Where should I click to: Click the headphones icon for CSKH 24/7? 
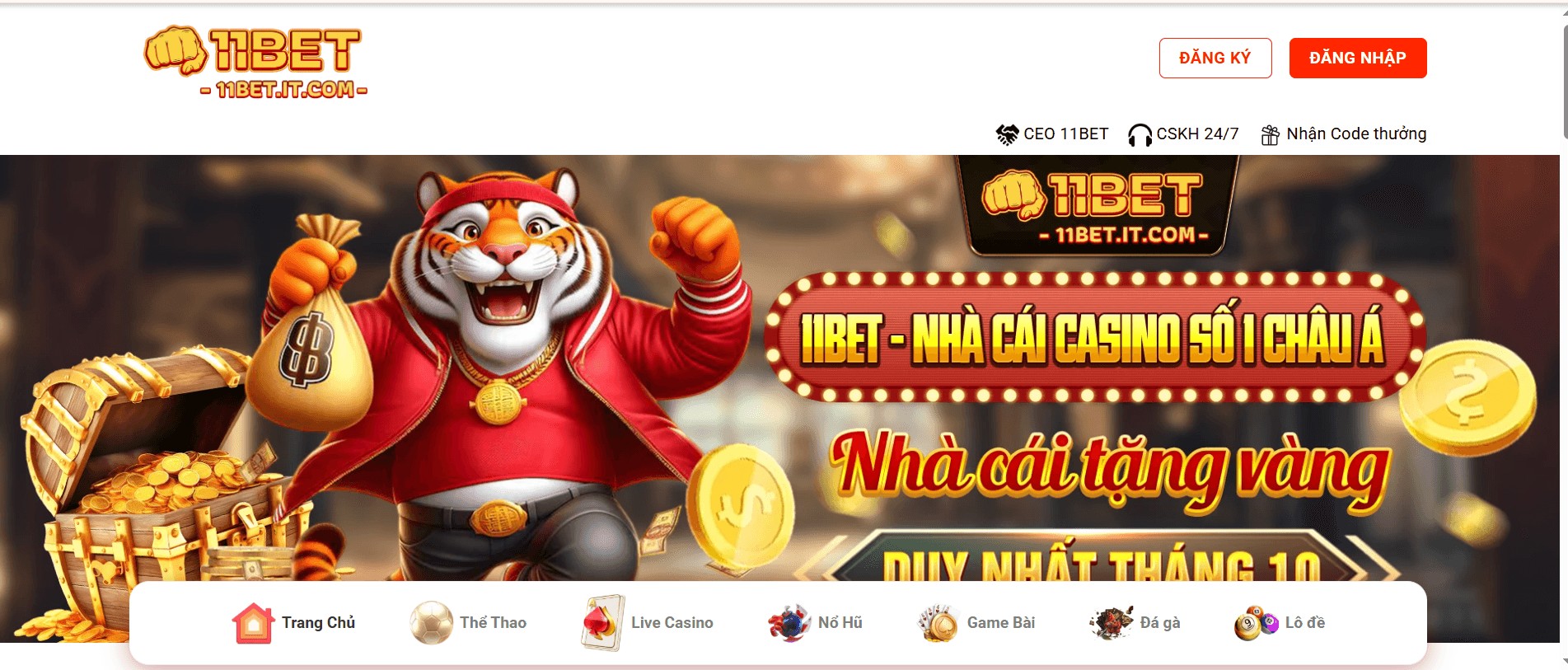[x=1140, y=135]
